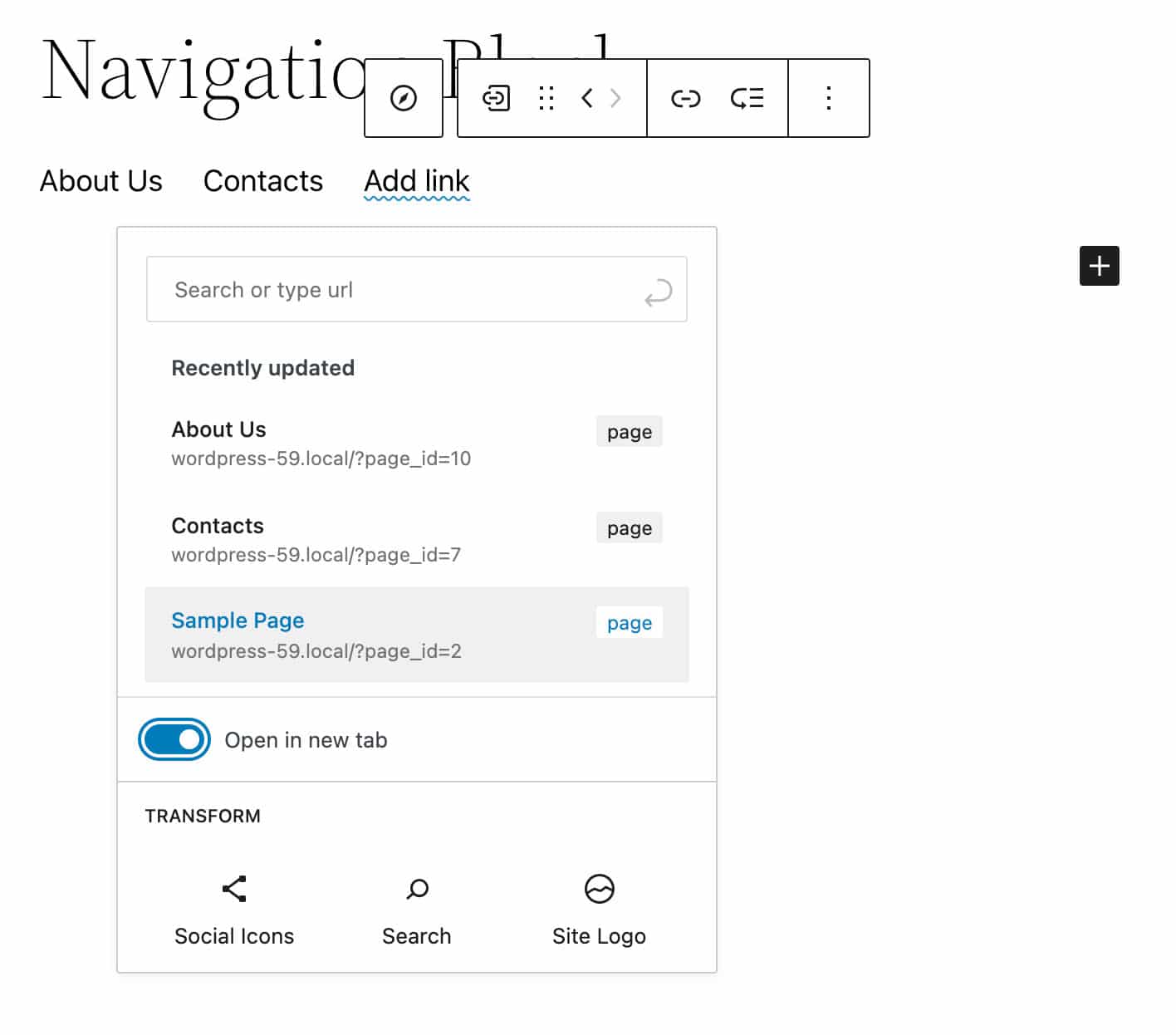1176x1035 pixels.
Task: Grab the drag handle in the block toolbar
Action: click(546, 98)
